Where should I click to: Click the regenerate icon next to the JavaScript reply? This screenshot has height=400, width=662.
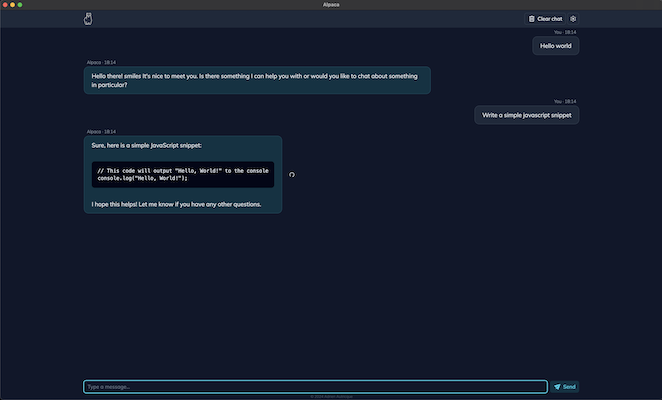291,174
